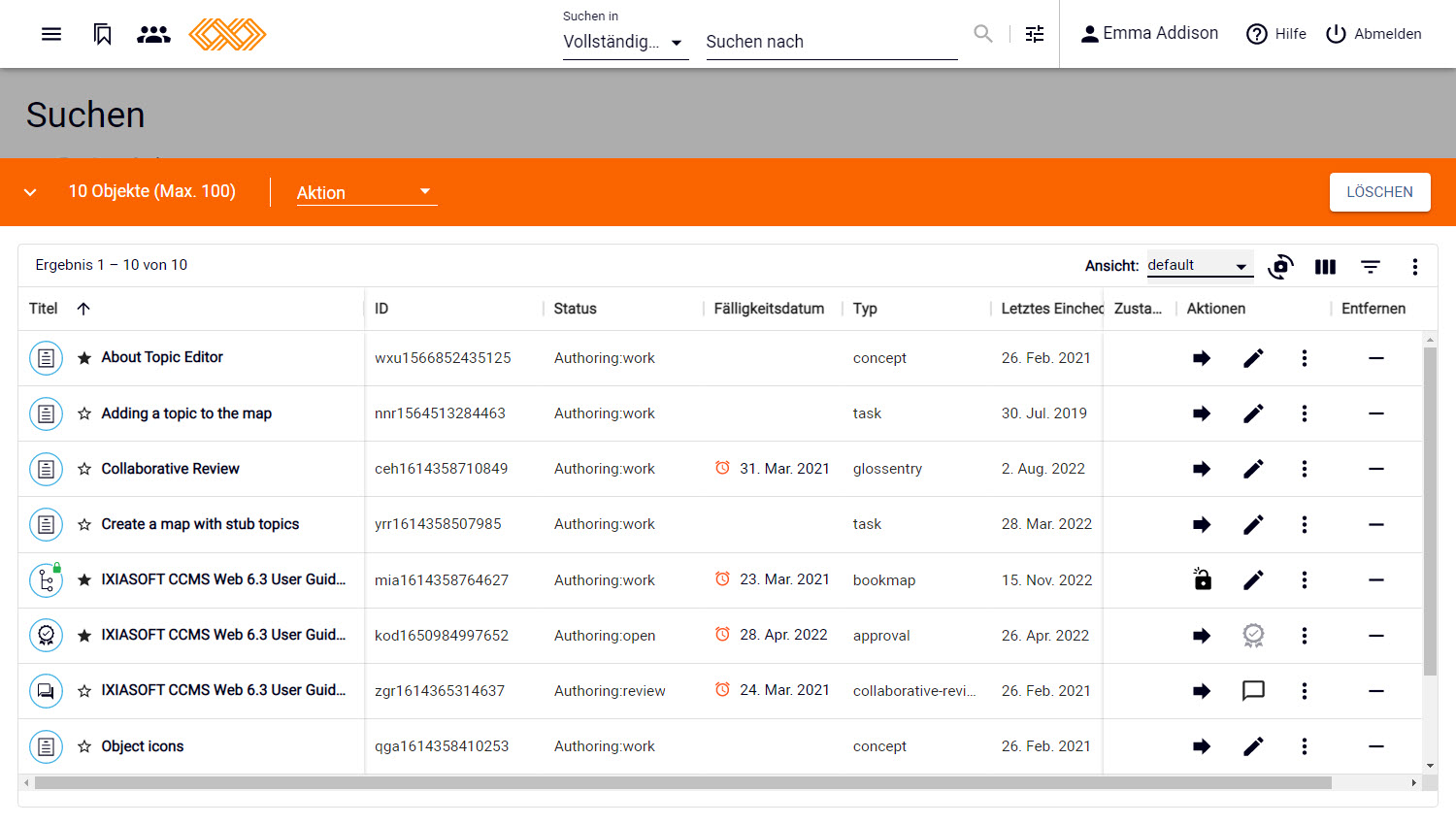Viewport: 1456px width, 825px height.
Task: Click the orange IXIASOFT logo
Action: pyautogui.click(x=227, y=34)
